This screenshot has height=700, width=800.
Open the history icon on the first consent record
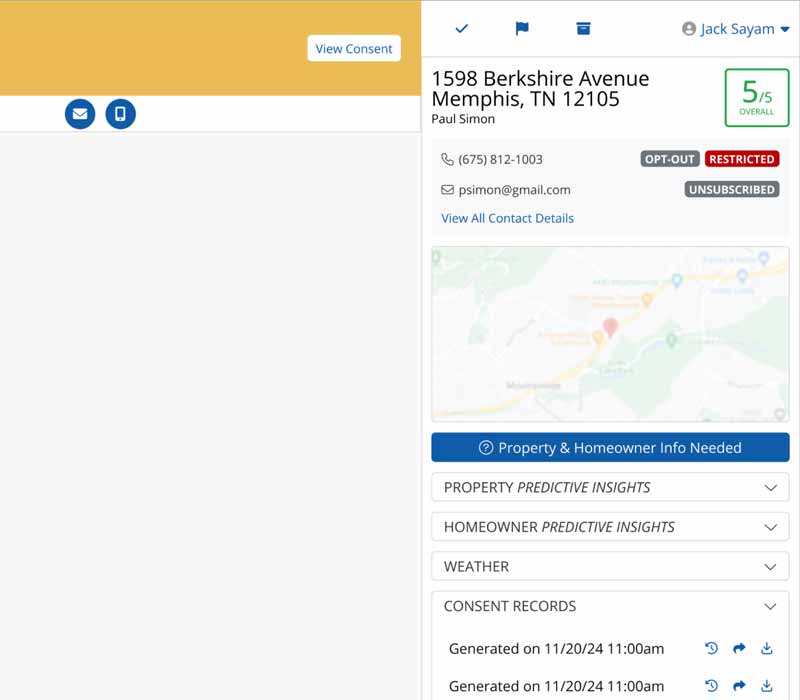pyautogui.click(x=711, y=648)
